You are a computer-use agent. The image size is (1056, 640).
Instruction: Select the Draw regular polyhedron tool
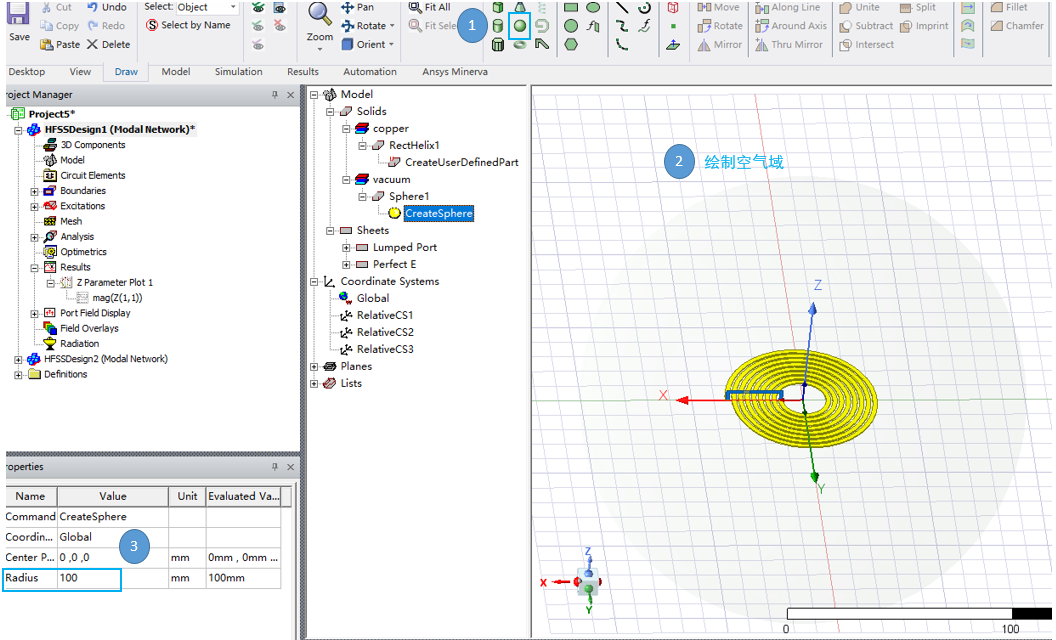pos(498,44)
